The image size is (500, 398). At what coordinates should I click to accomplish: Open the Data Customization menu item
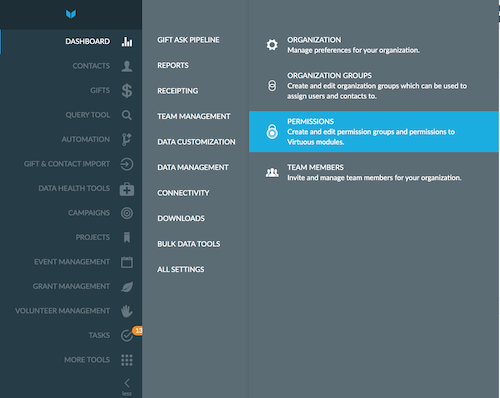click(196, 142)
